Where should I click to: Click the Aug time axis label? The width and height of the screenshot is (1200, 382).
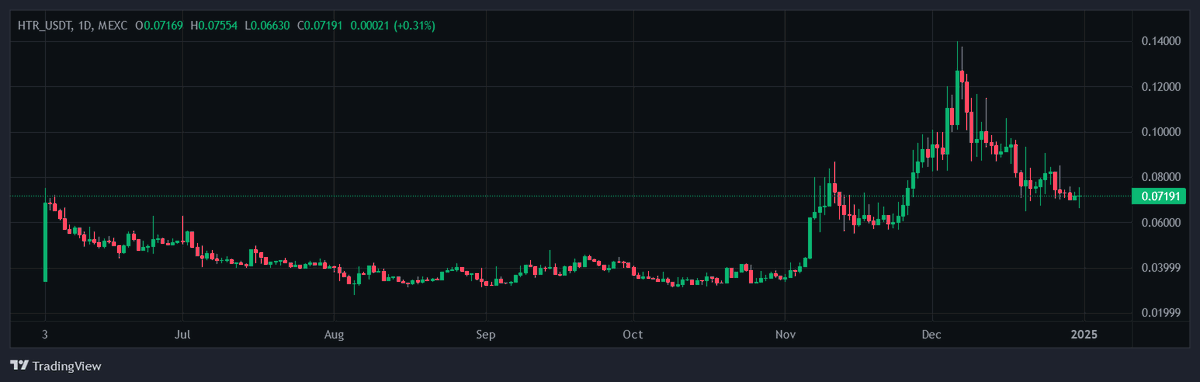[x=335, y=334]
